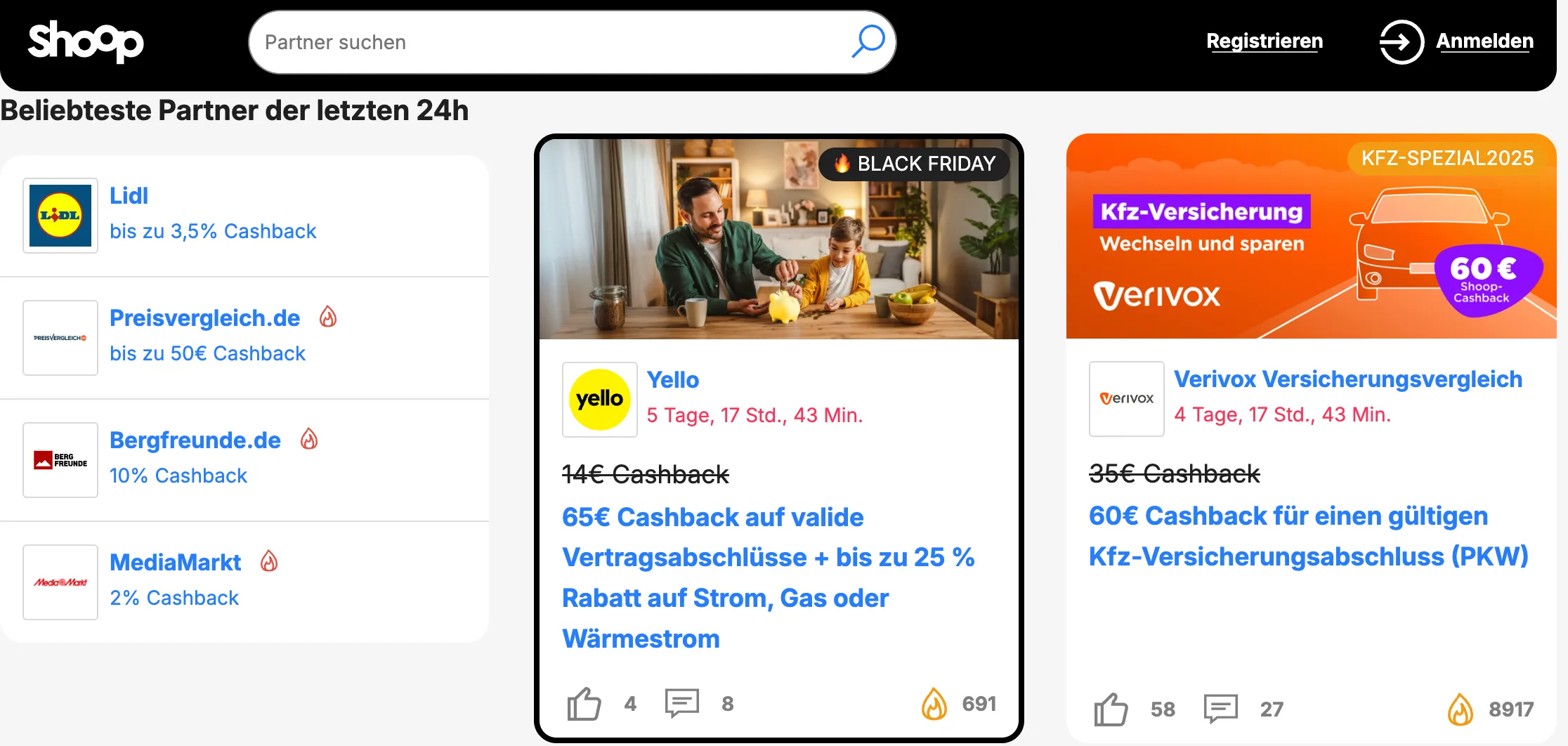Click the flame icon beside Preisvergleich.de
Screen dimensions: 1568x746
click(x=328, y=317)
